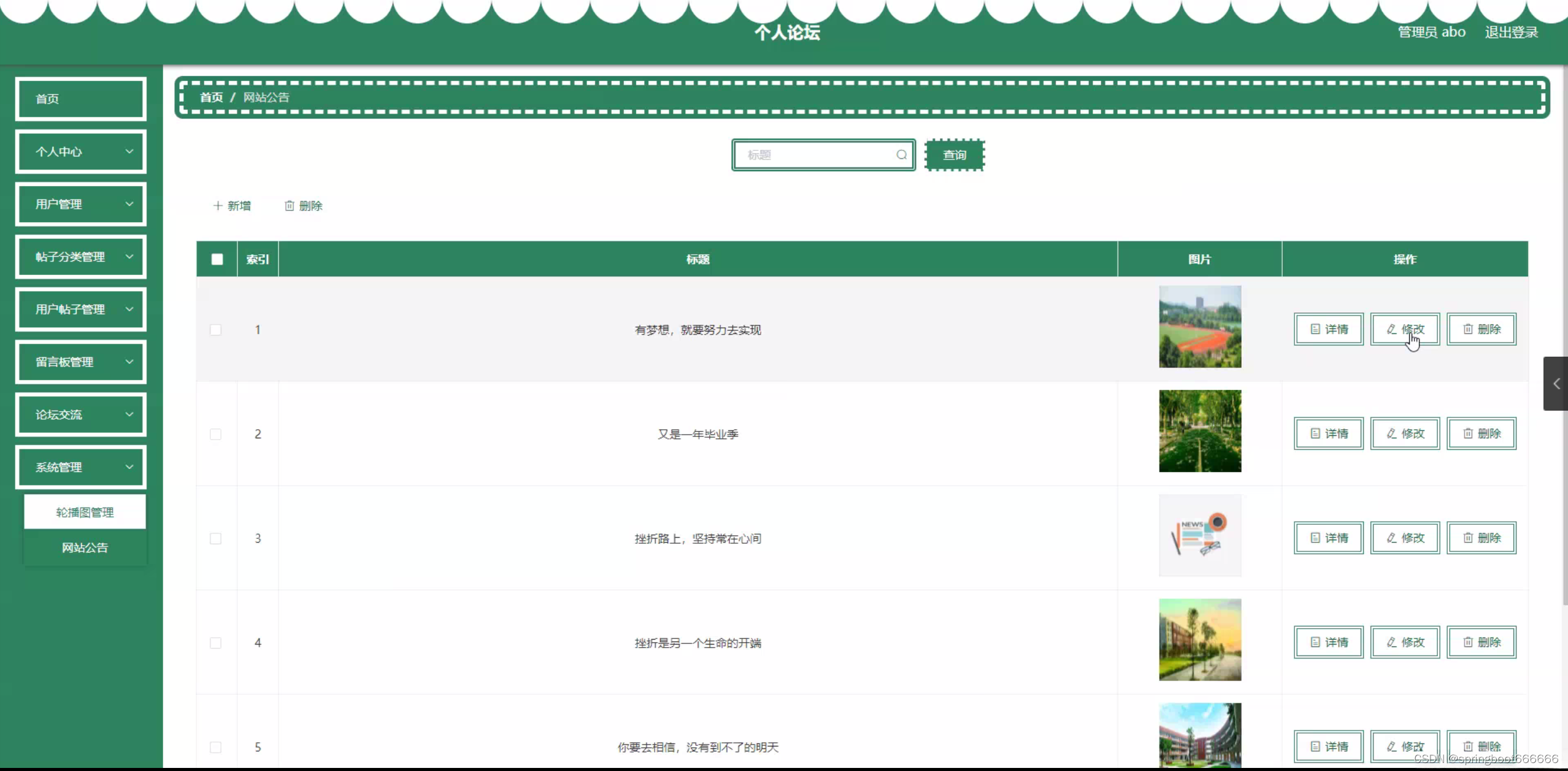Image resolution: width=1568 pixels, height=771 pixels.
Task: Expand the 帖子分类管理 sidebar menu
Action: tap(81, 257)
